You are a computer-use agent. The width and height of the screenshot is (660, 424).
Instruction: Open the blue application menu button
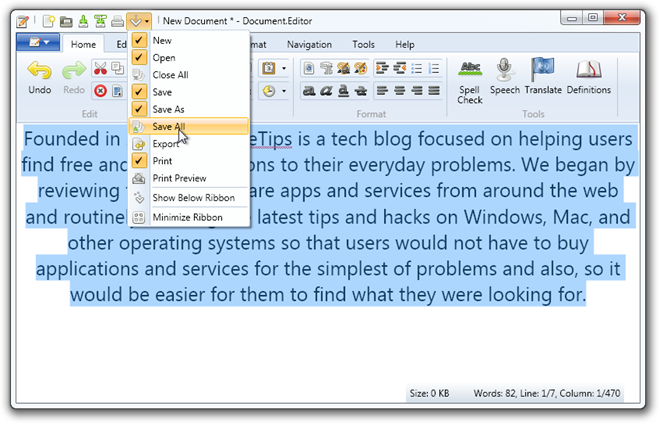(38, 43)
